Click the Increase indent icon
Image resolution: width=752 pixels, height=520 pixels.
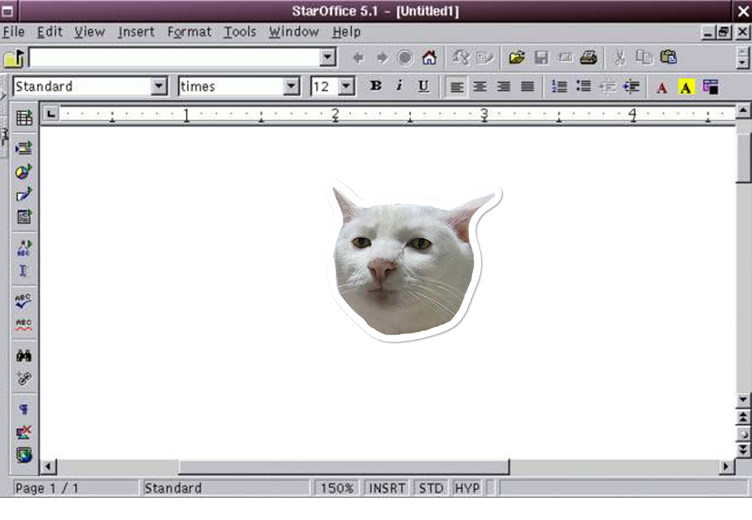coord(631,87)
